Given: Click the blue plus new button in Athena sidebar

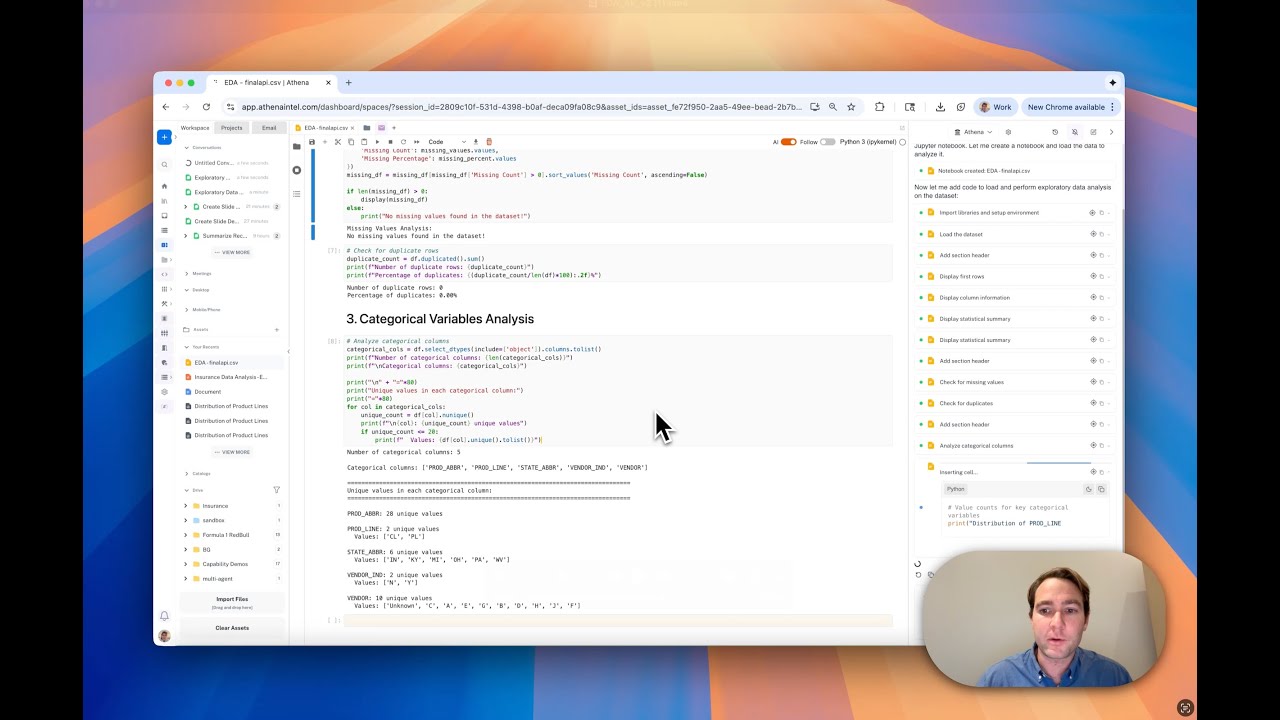Looking at the screenshot, I should point(164,137).
